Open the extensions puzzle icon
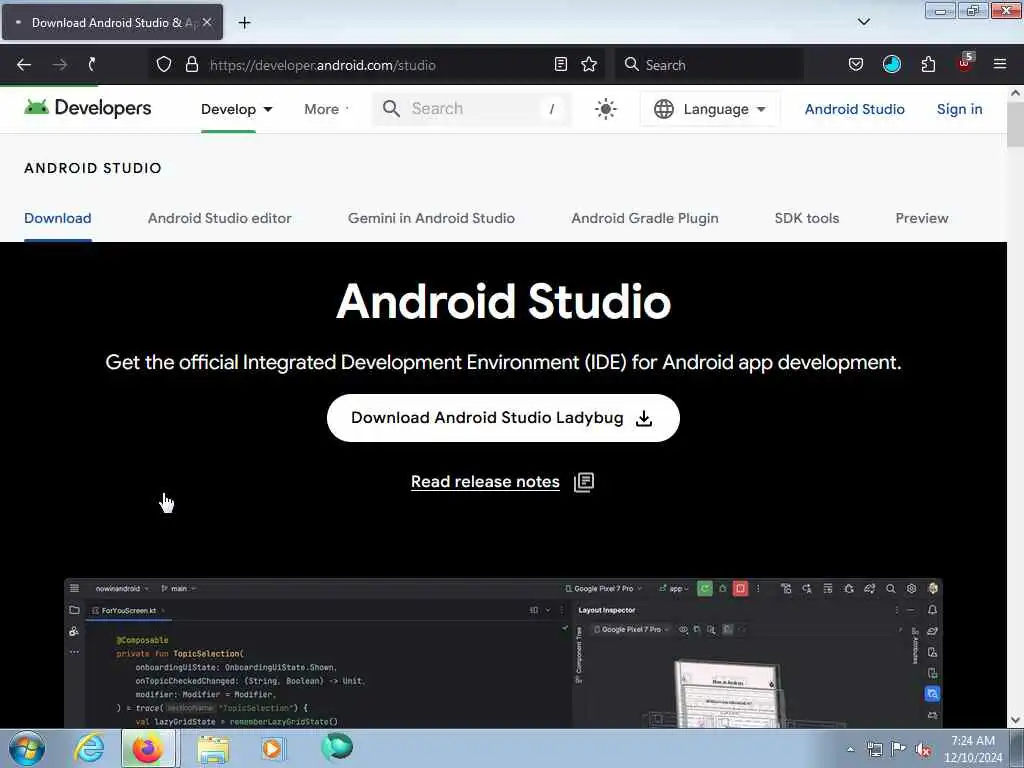 [x=928, y=65]
